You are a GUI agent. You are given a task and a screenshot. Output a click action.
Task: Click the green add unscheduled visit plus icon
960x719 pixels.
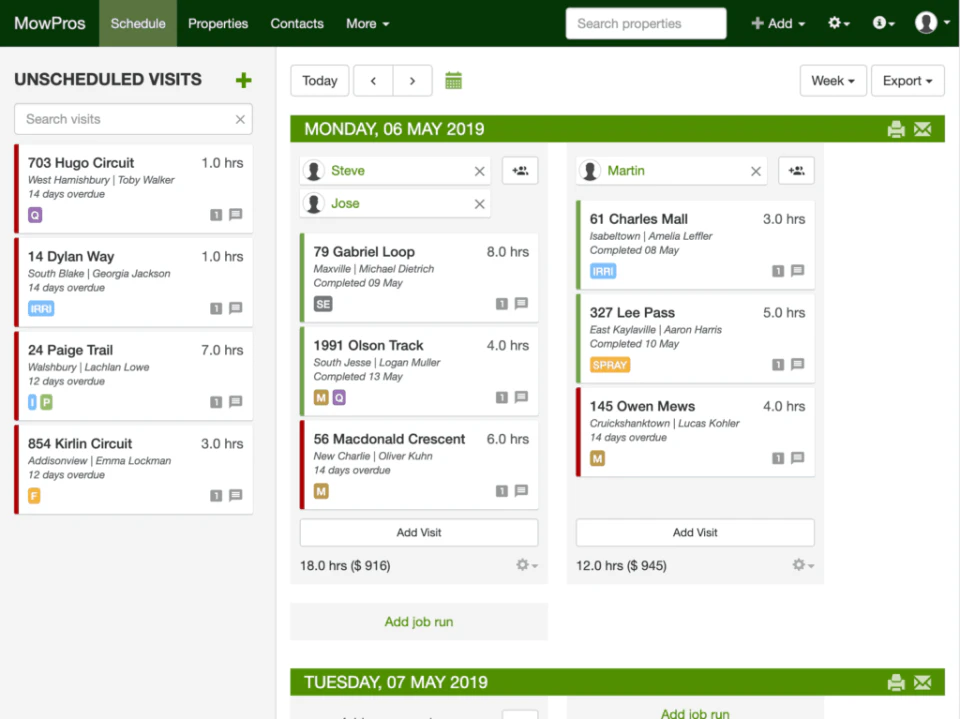coord(243,81)
